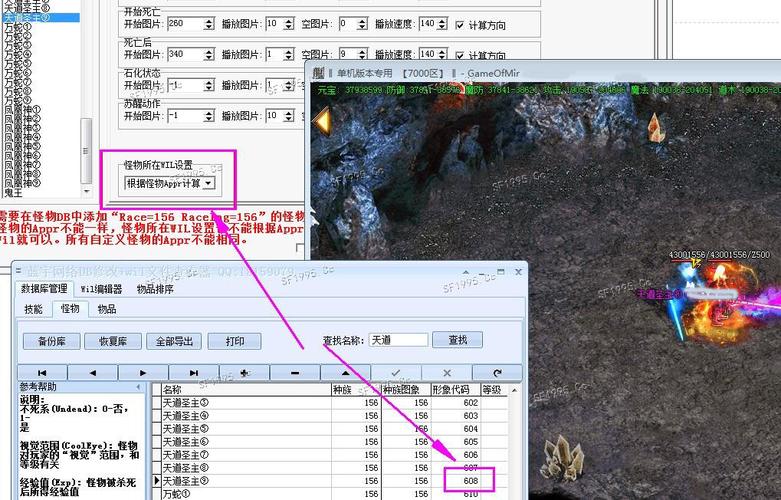Click spinner of 石化状态 开始图片 -1
Viewport: 781px width, 500px height.
(209, 85)
